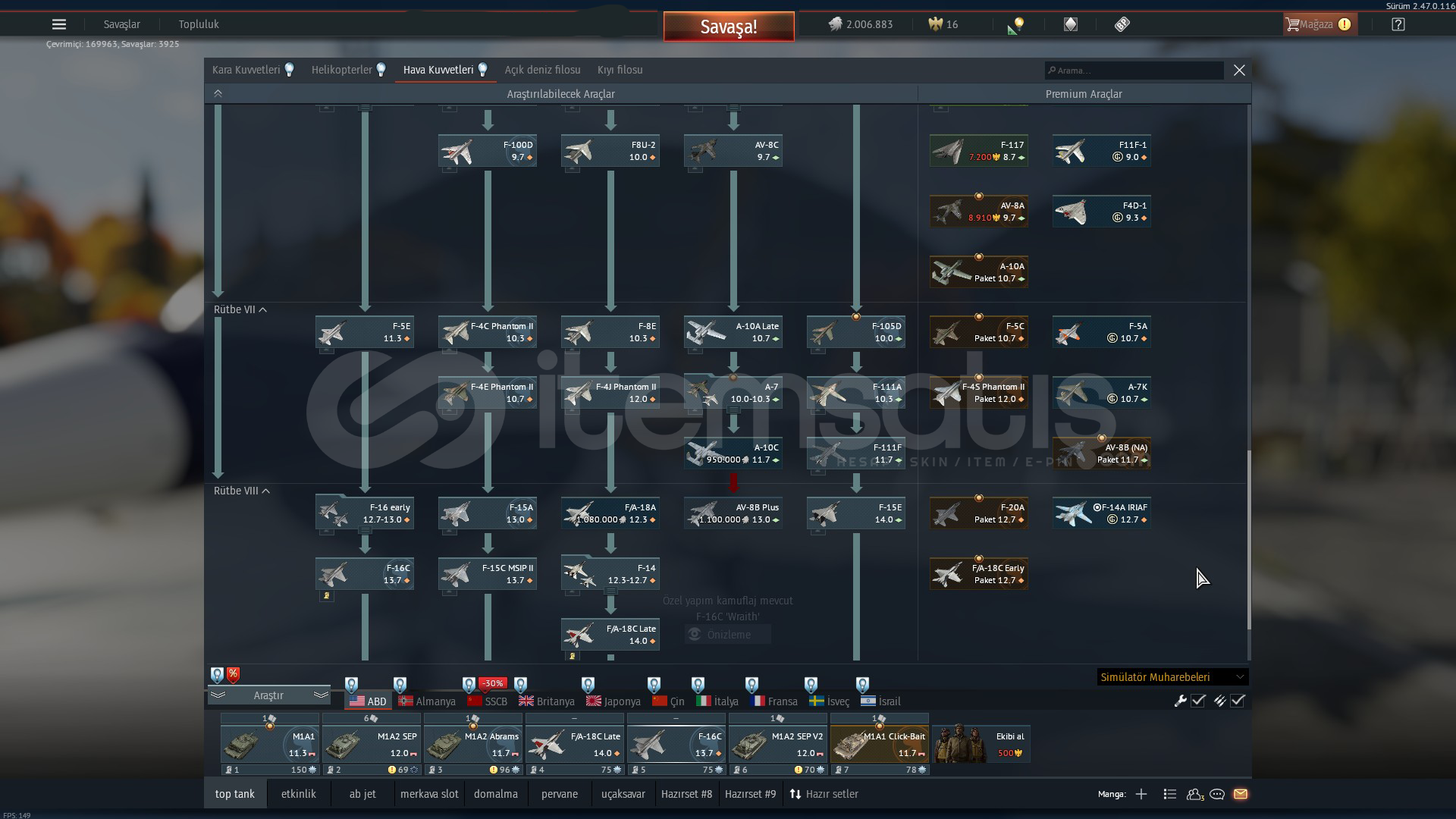Click the ammo refill bullets icon
The image size is (1456, 819).
[x=1219, y=701]
